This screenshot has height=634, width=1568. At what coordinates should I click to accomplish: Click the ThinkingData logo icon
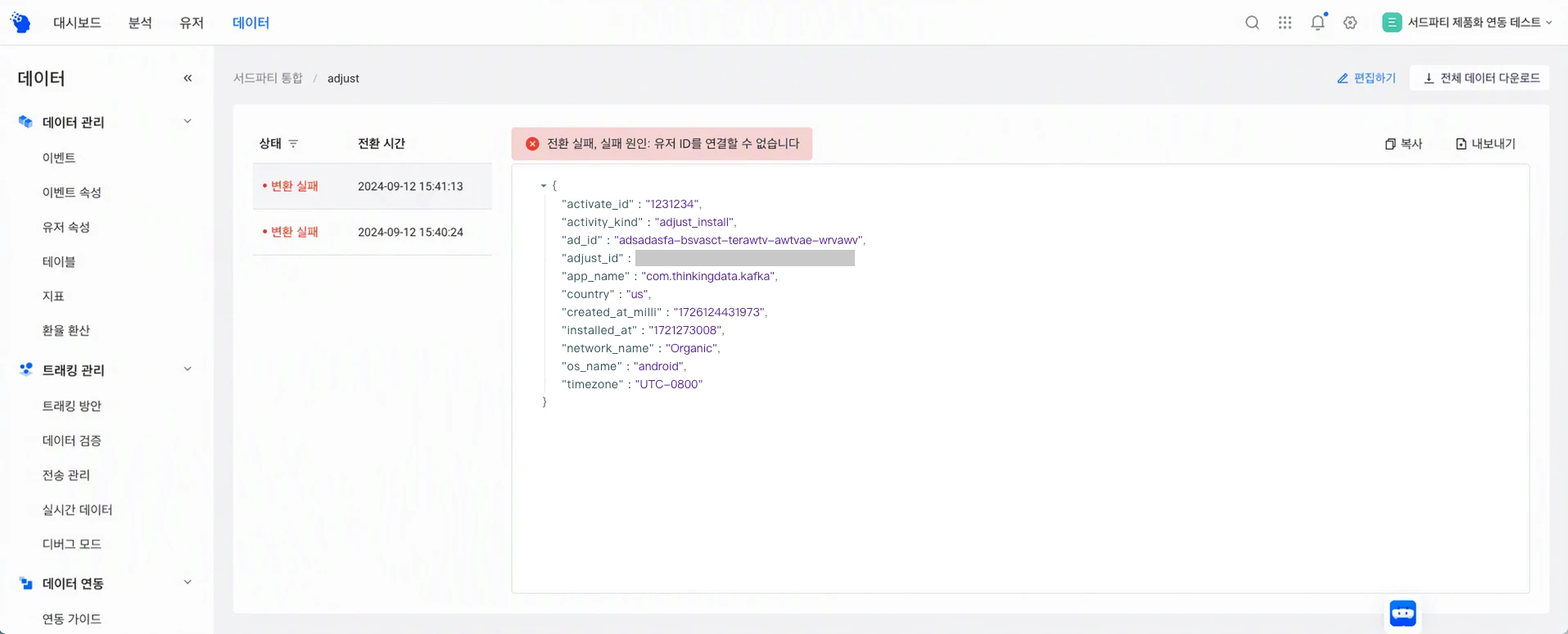coord(20,22)
